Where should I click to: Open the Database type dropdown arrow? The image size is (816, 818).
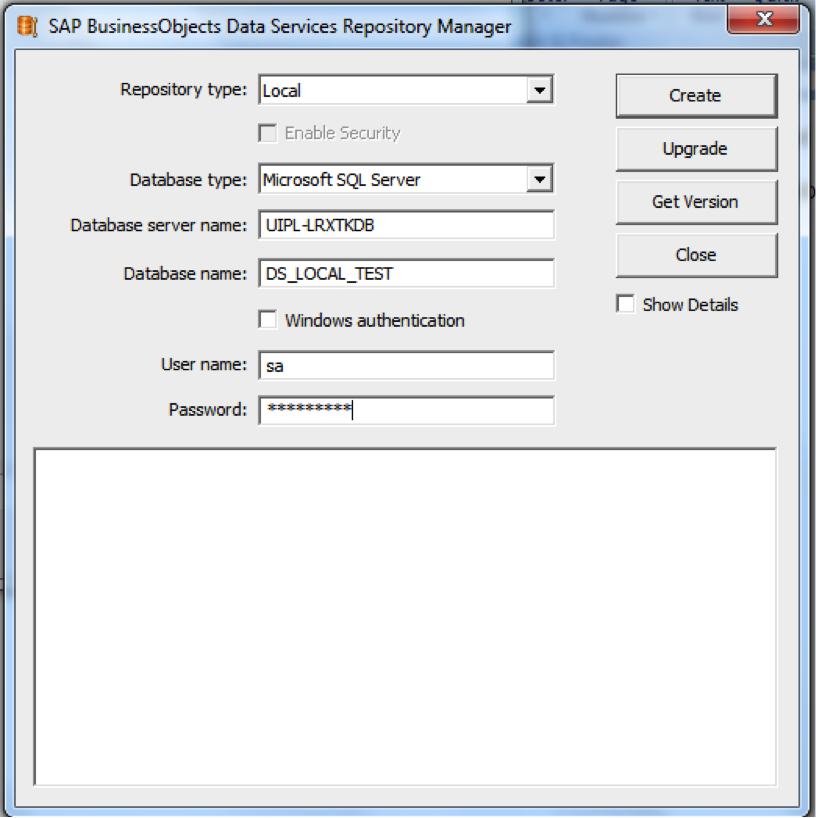[539, 179]
